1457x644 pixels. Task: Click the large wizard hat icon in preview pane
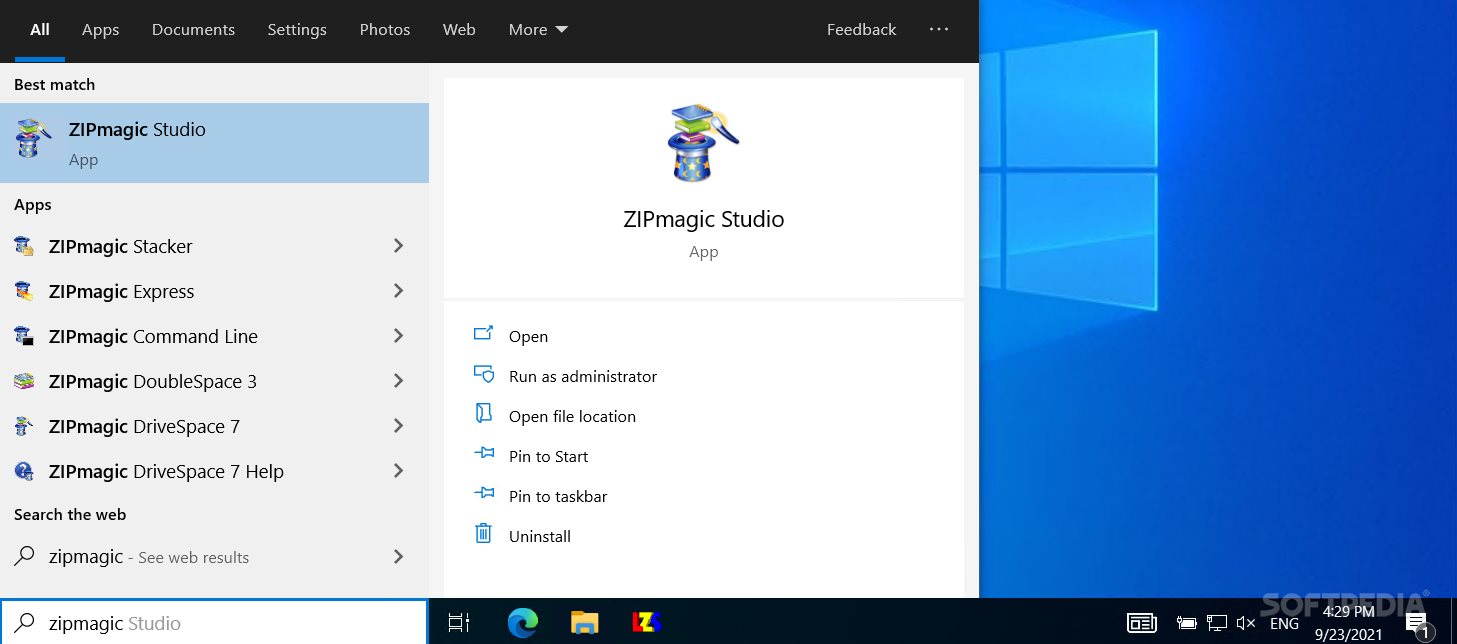click(703, 142)
